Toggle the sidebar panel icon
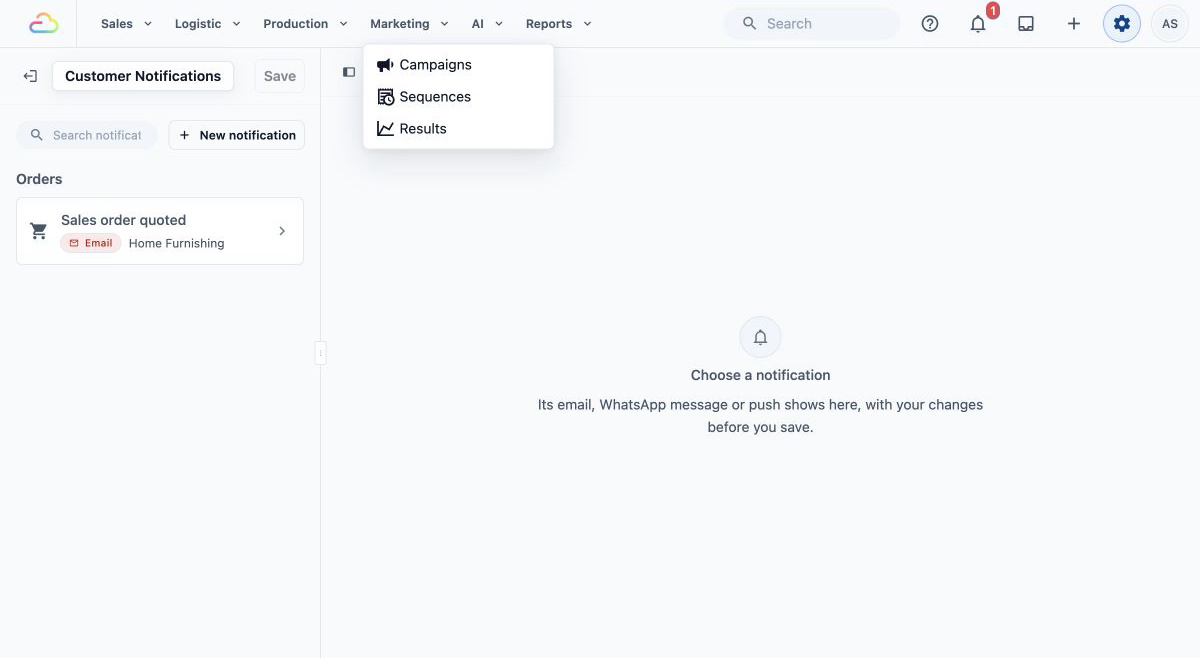The image size is (1200, 658). [349, 72]
